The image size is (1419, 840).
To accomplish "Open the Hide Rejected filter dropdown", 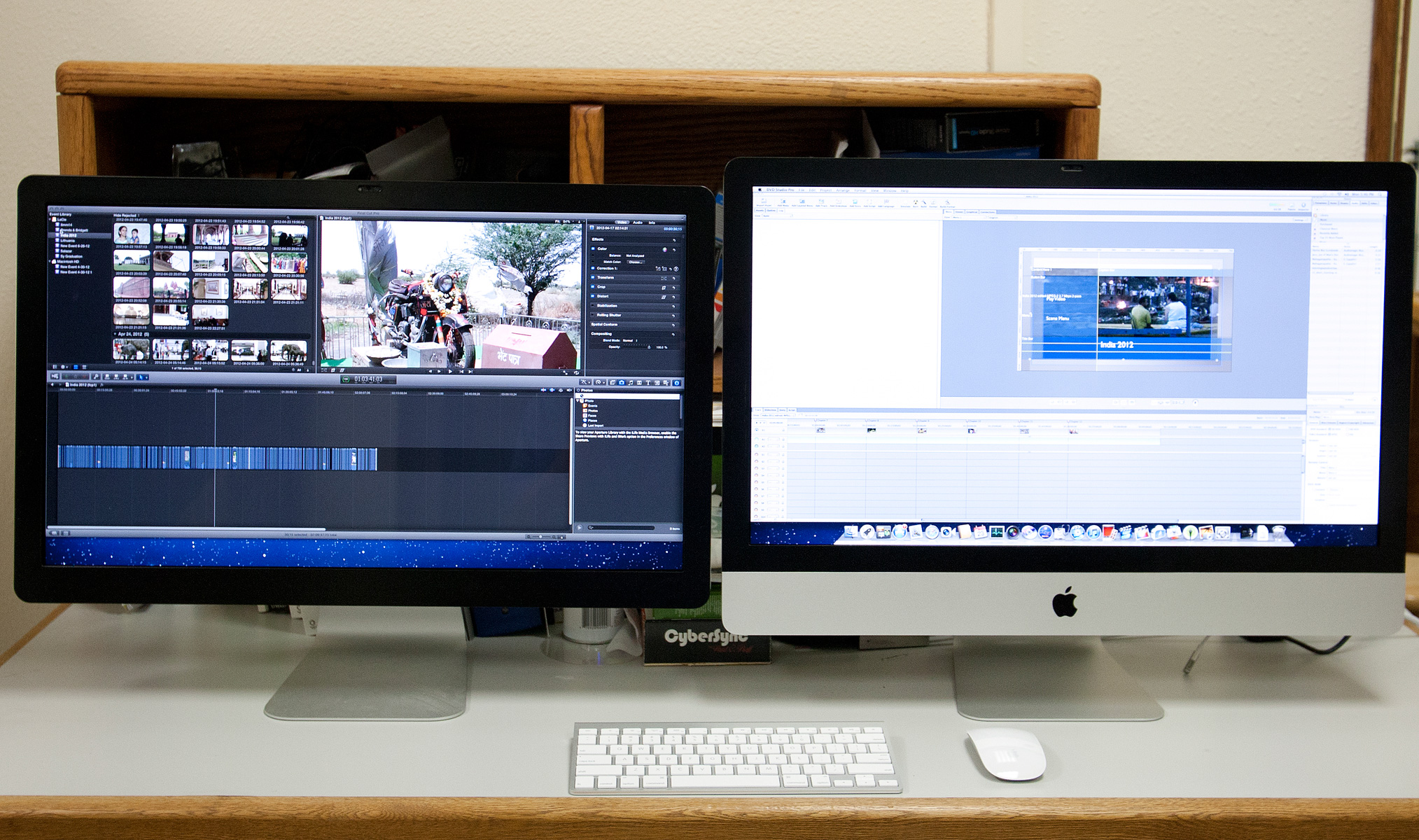I will pos(126,216).
